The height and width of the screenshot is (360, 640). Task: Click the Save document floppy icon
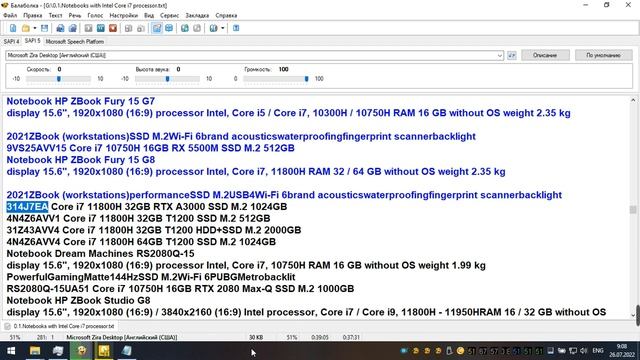44,28
